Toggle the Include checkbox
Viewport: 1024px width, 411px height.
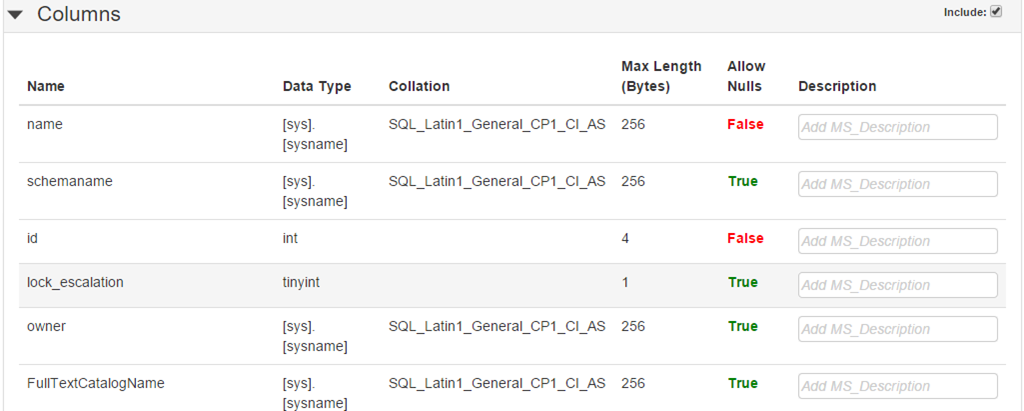[996, 12]
